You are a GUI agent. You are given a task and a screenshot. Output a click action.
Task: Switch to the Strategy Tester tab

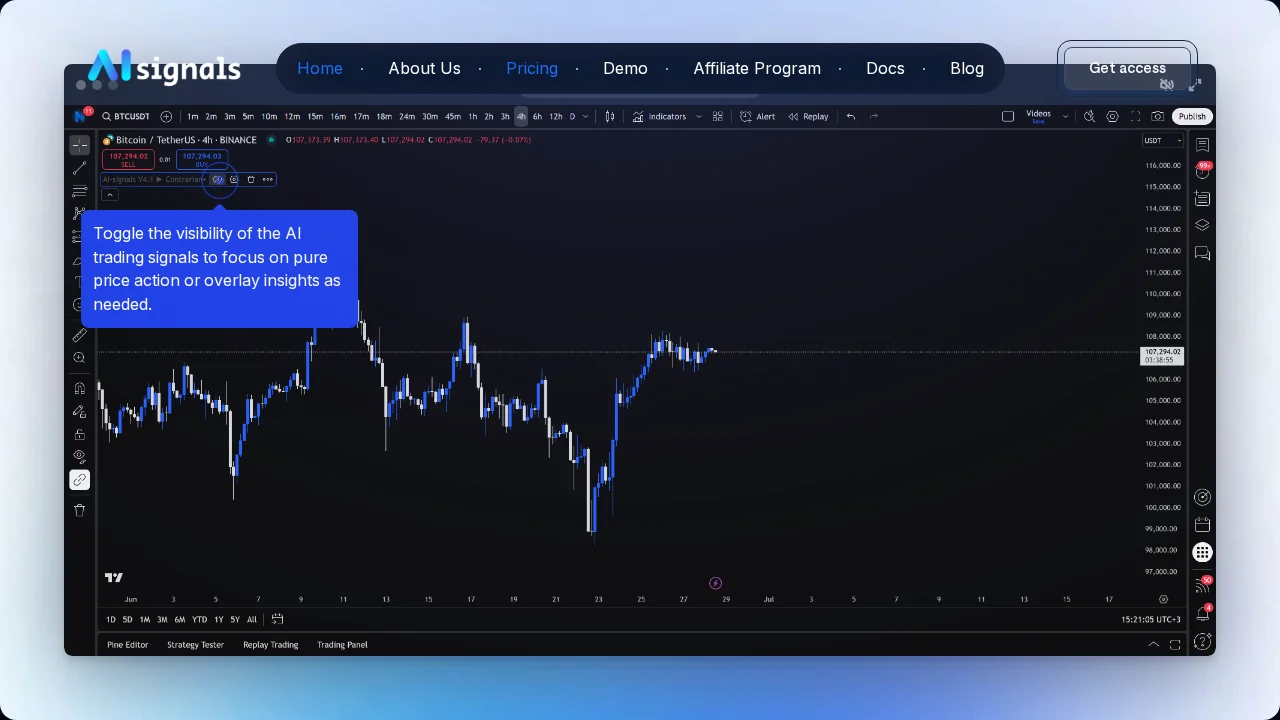195,645
